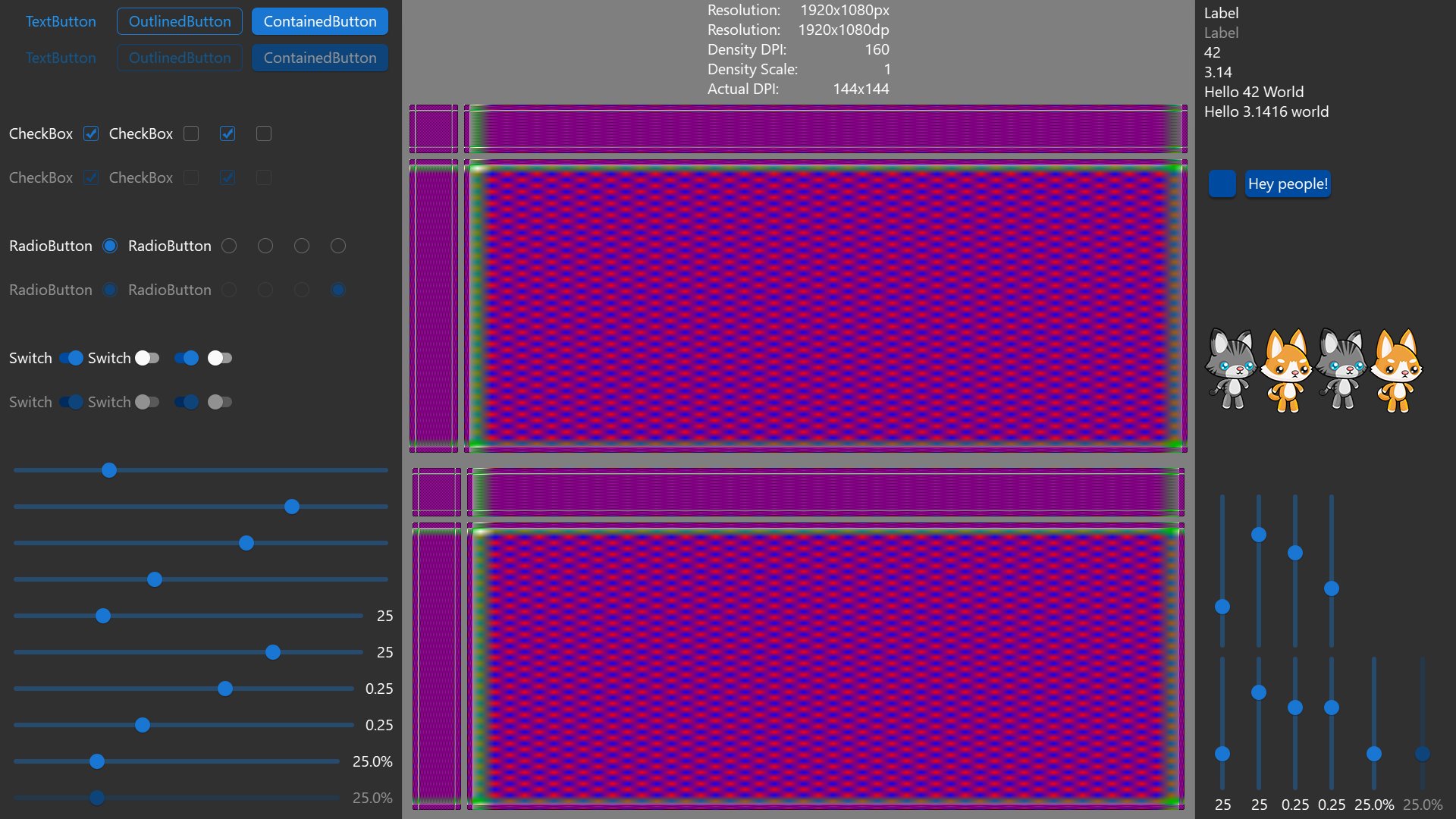Tick the last unlabeled empty checkbox in bright row
Image resolution: width=1456 pixels, height=819 pixels.
click(x=264, y=133)
